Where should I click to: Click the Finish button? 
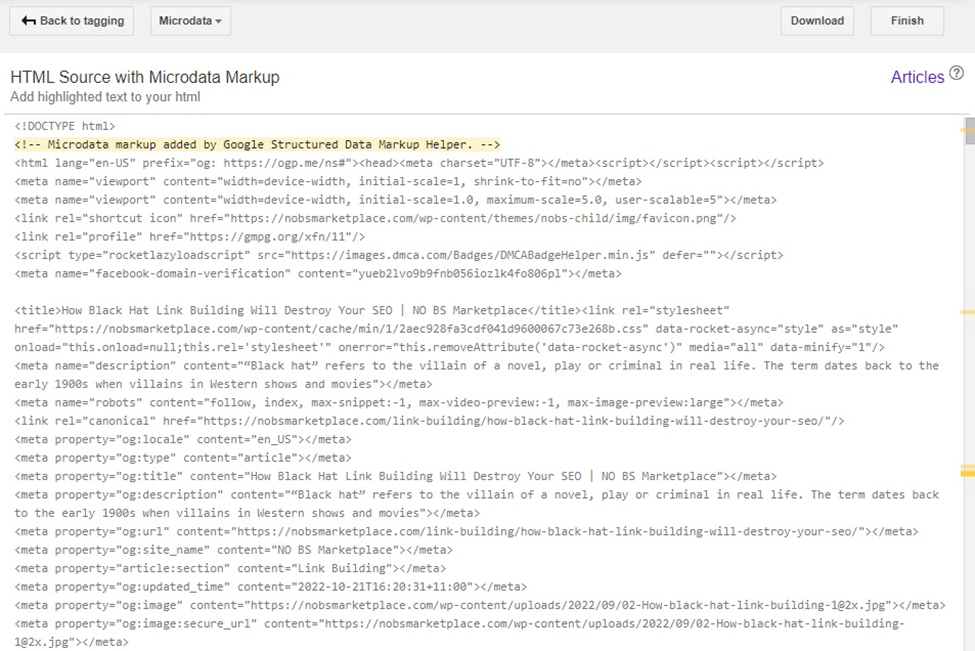click(907, 21)
